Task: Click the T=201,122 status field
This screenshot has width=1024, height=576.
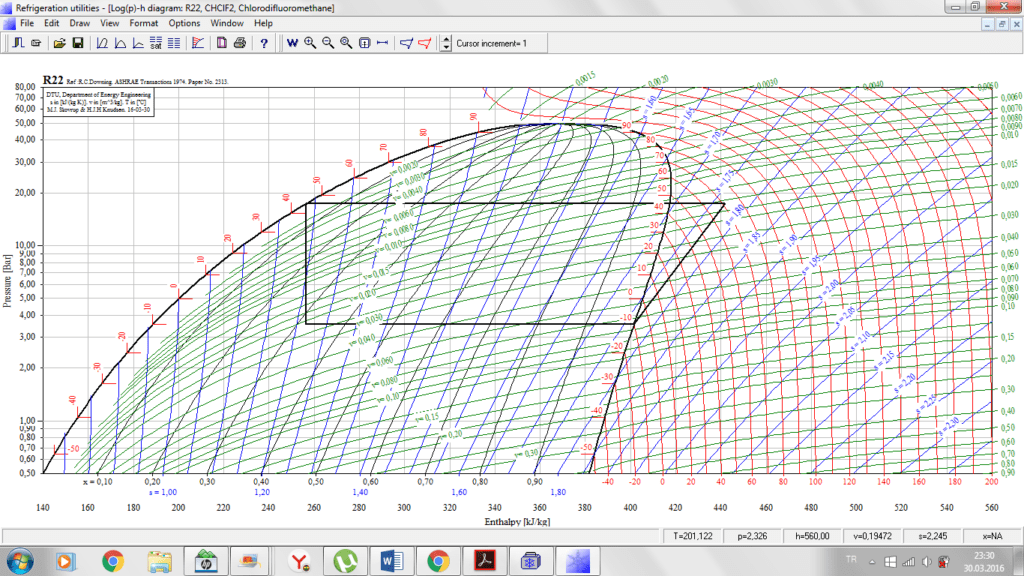Action: [693, 536]
